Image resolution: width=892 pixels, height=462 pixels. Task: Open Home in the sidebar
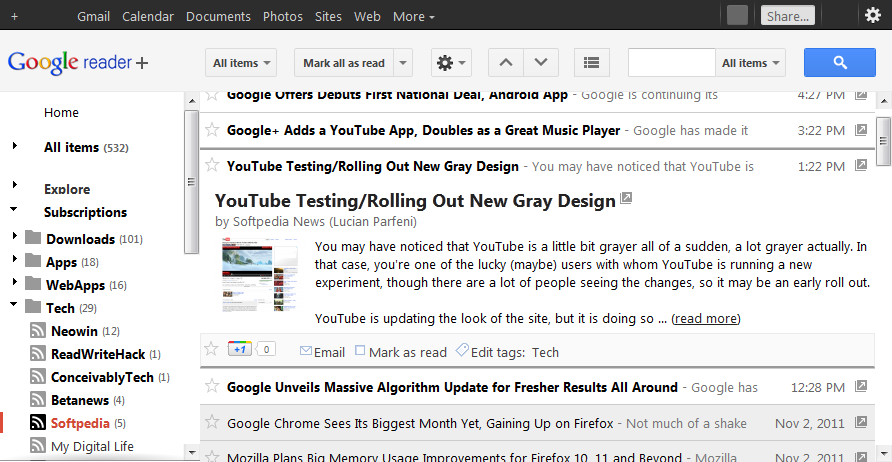click(61, 113)
